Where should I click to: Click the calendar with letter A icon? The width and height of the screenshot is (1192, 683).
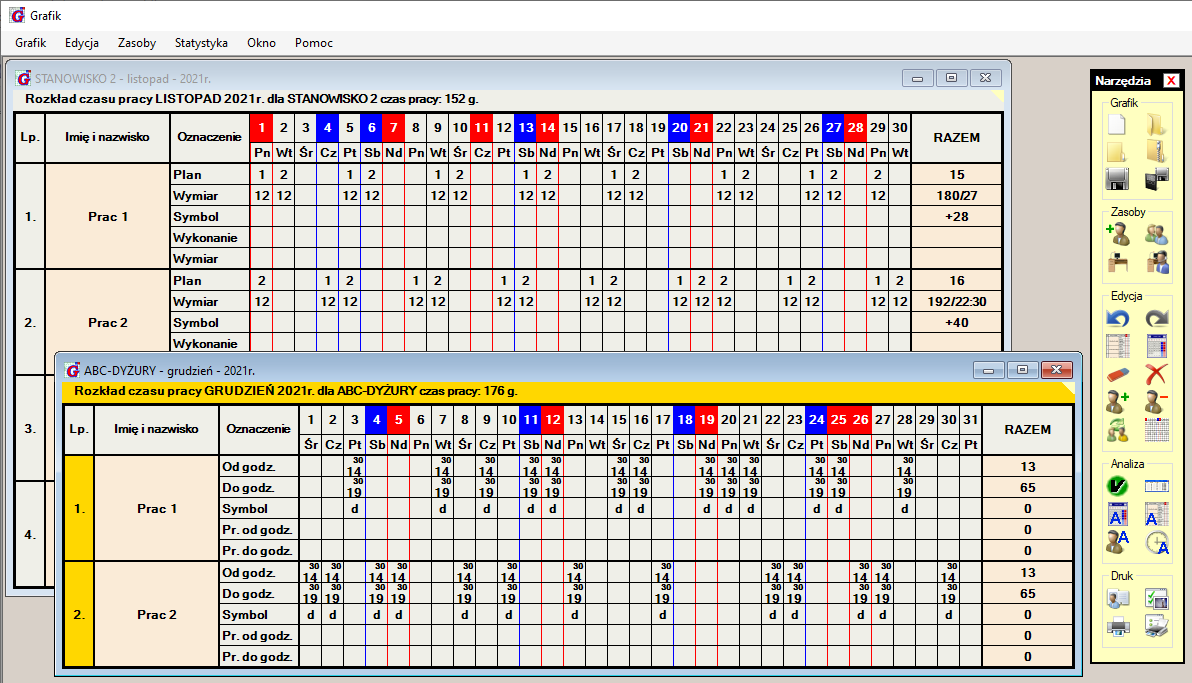click(x=1117, y=514)
